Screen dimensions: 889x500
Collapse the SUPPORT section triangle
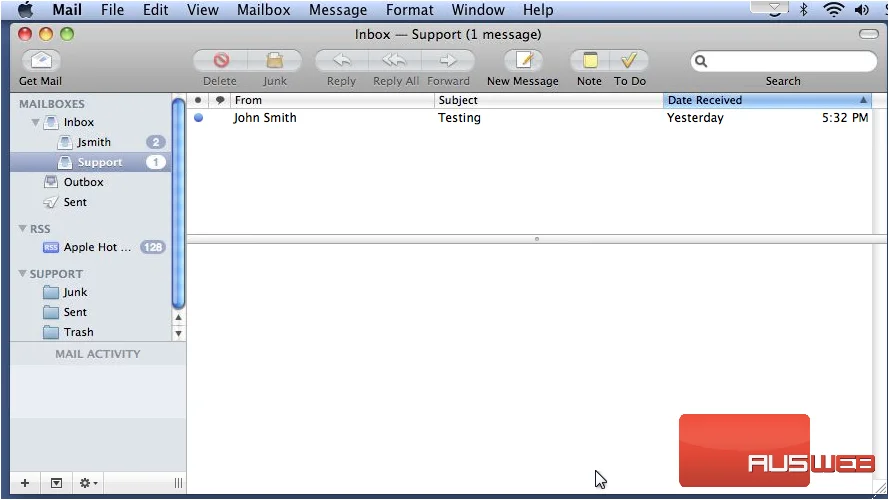pyautogui.click(x=23, y=273)
